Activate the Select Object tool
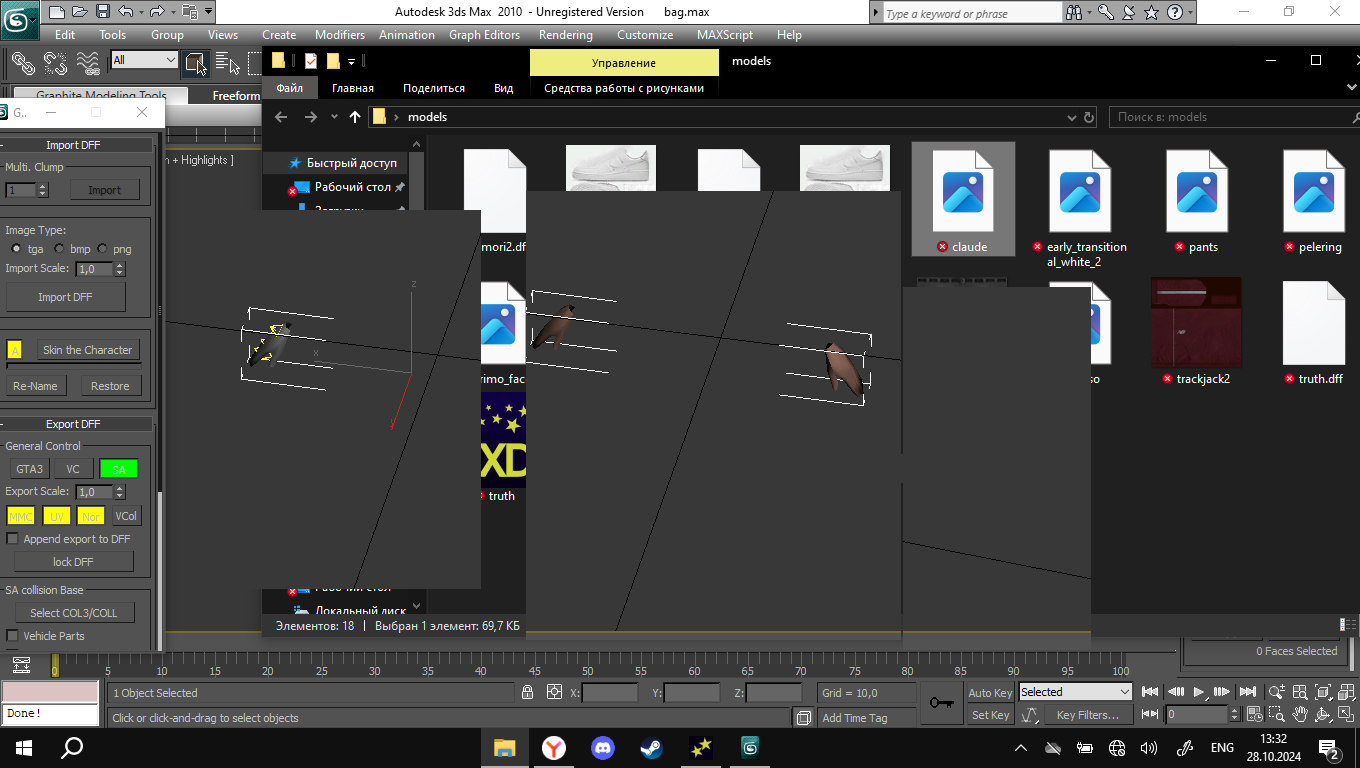 click(194, 64)
